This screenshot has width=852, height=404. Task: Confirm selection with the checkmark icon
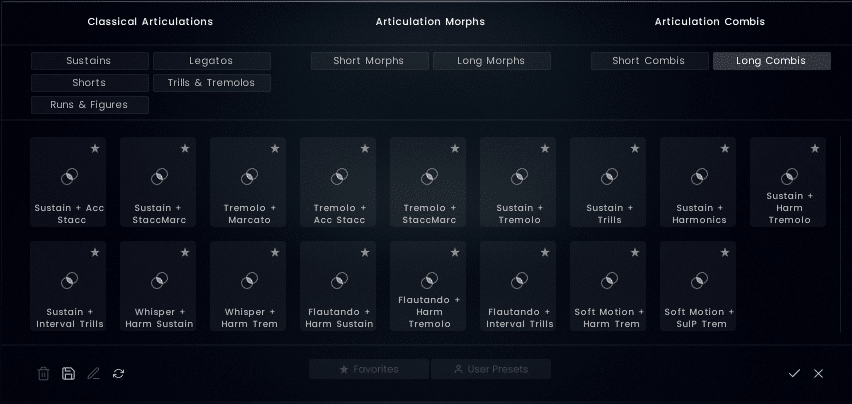pos(794,373)
